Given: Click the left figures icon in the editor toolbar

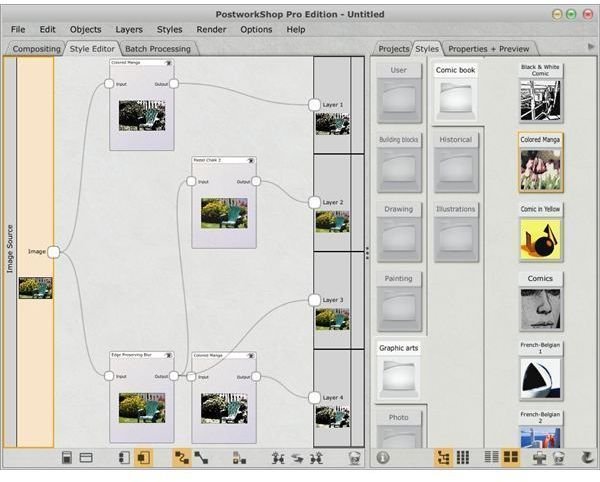Looking at the screenshot, I should (x=278, y=458).
